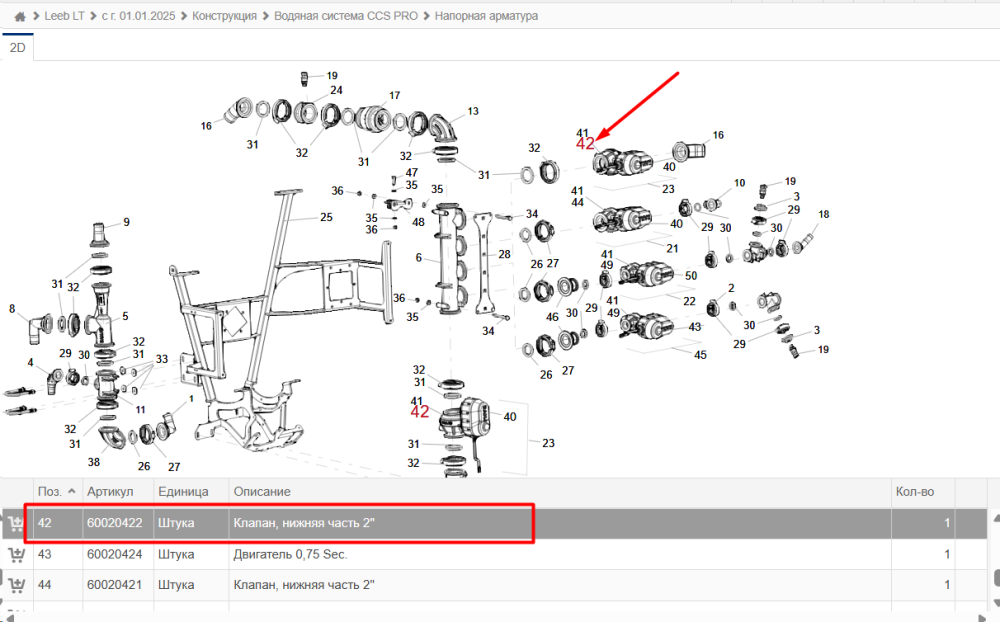Select part label 6 on the manifold
This screenshot has width=1000, height=622.
pyautogui.click(x=418, y=258)
